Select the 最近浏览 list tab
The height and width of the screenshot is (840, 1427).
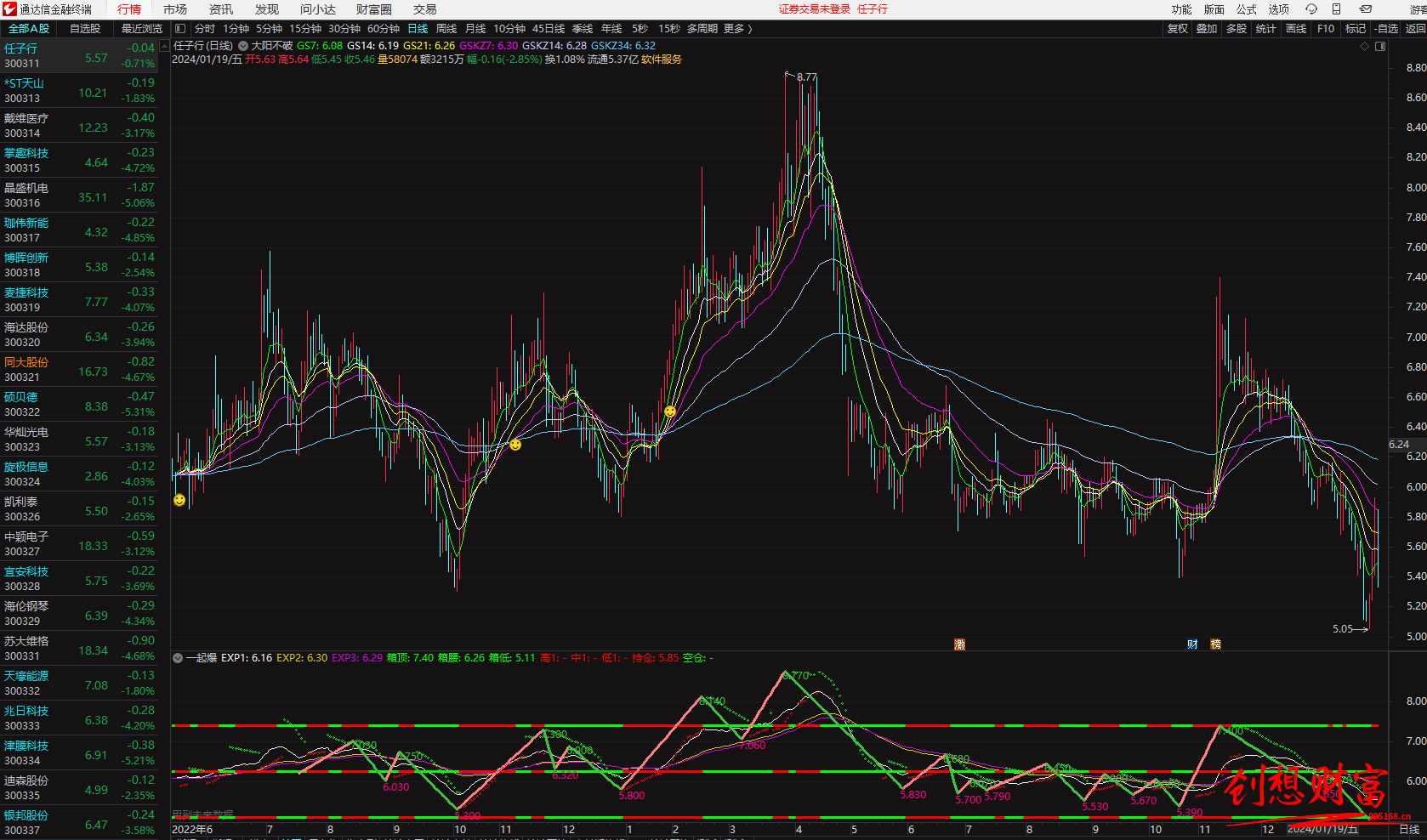[x=142, y=29]
